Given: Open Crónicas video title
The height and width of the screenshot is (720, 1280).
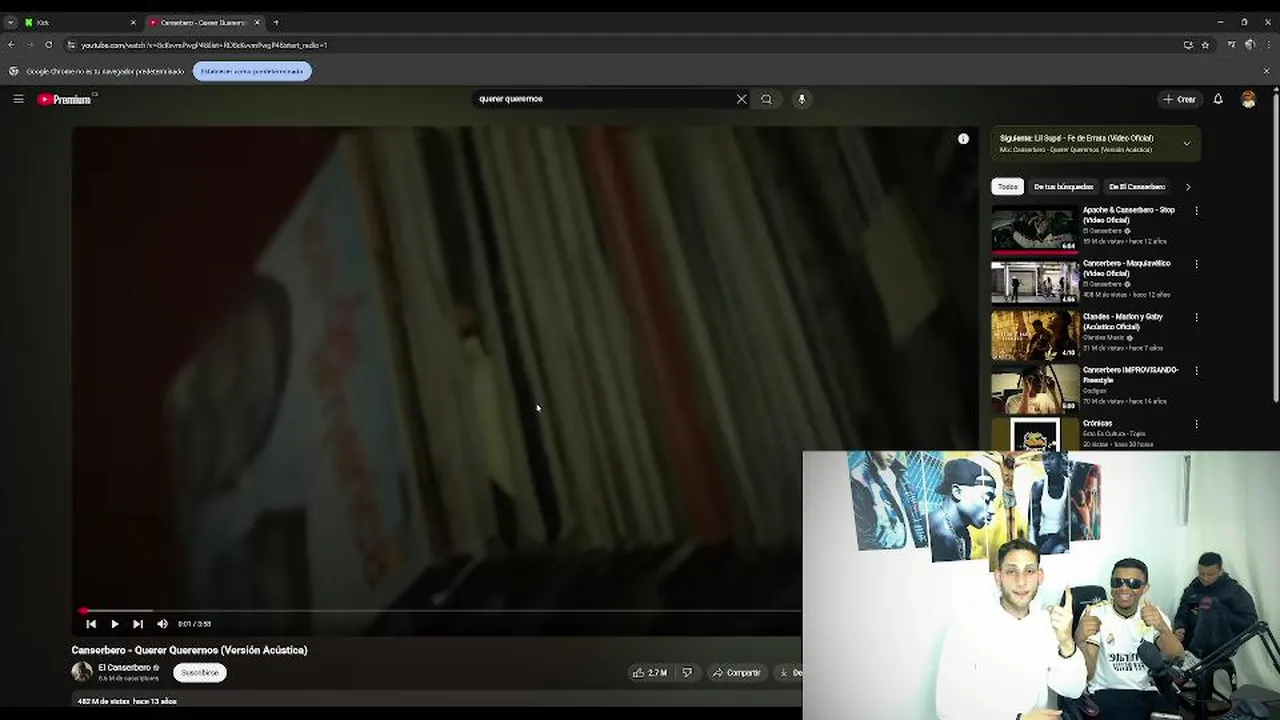Looking at the screenshot, I should 1097,423.
